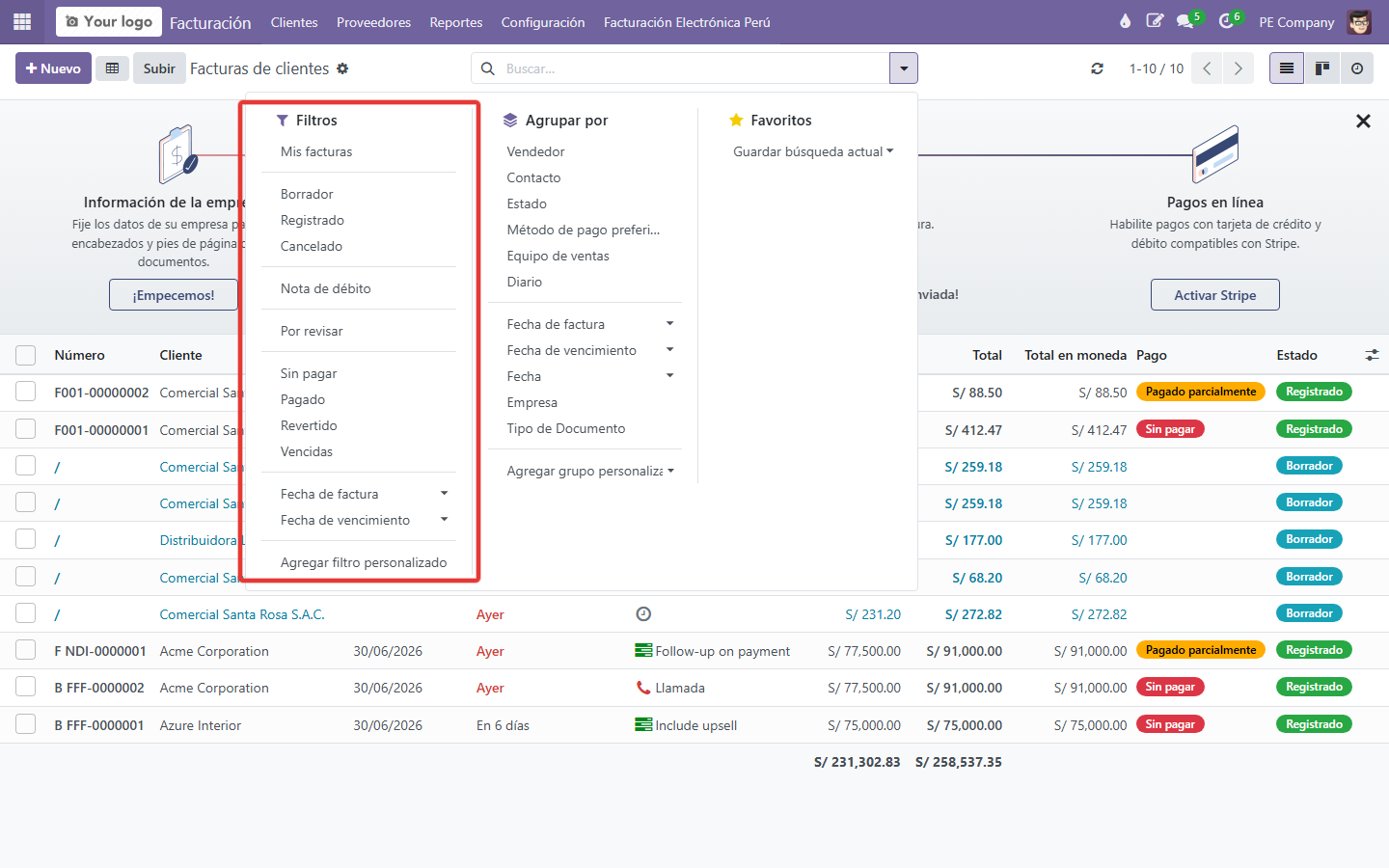This screenshot has height=868, width=1389.
Task: Switch to activity view clock icon
Action: [1357, 68]
